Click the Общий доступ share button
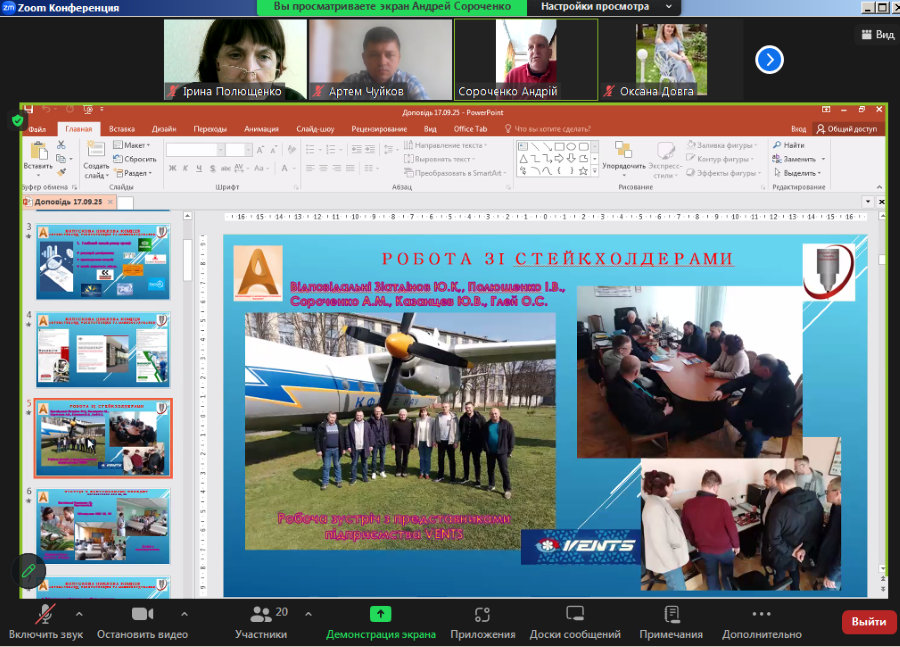 coord(846,129)
